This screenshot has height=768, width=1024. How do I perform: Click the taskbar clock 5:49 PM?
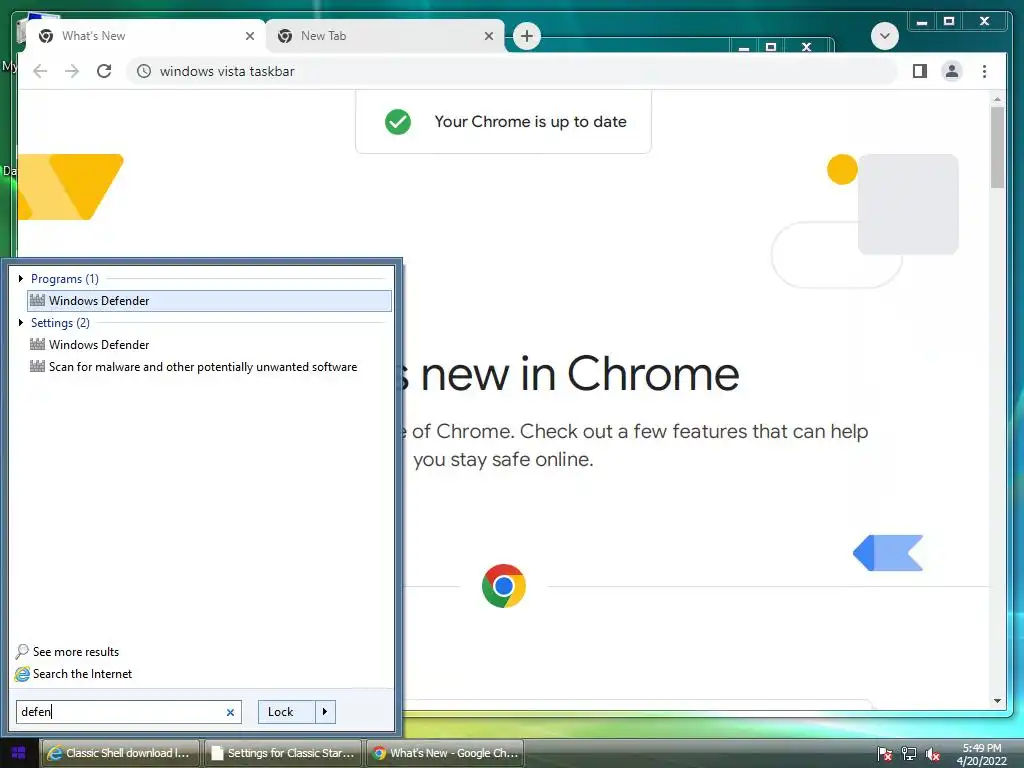point(982,748)
